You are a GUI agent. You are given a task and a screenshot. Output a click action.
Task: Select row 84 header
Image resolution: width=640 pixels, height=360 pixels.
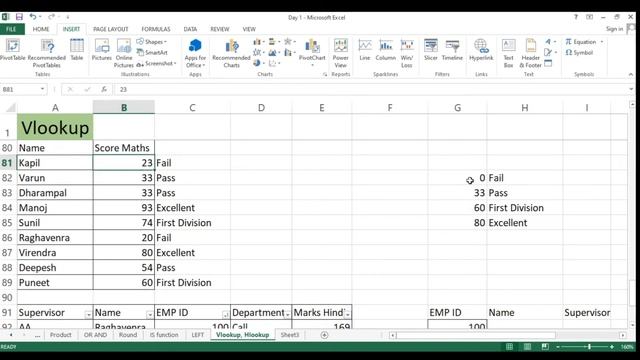click(x=7, y=208)
